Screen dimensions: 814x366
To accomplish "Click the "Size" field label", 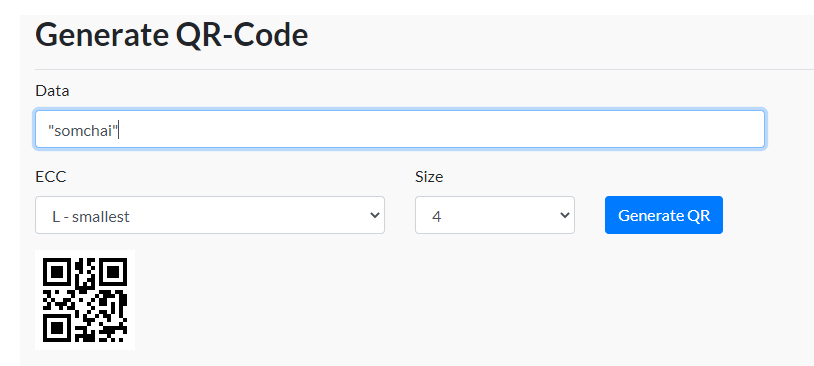I will pyautogui.click(x=429, y=177).
